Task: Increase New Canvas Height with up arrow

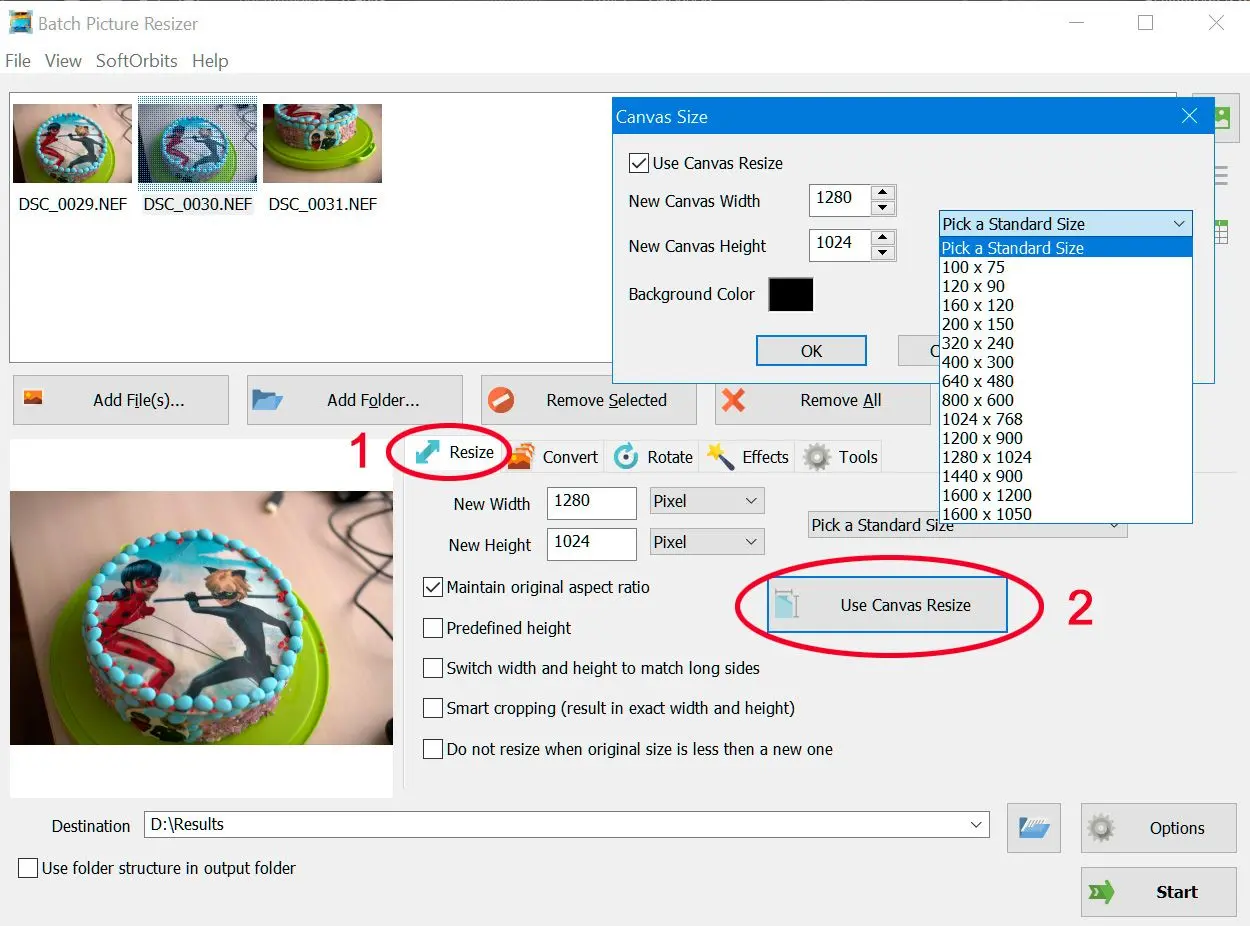Action: (x=882, y=238)
